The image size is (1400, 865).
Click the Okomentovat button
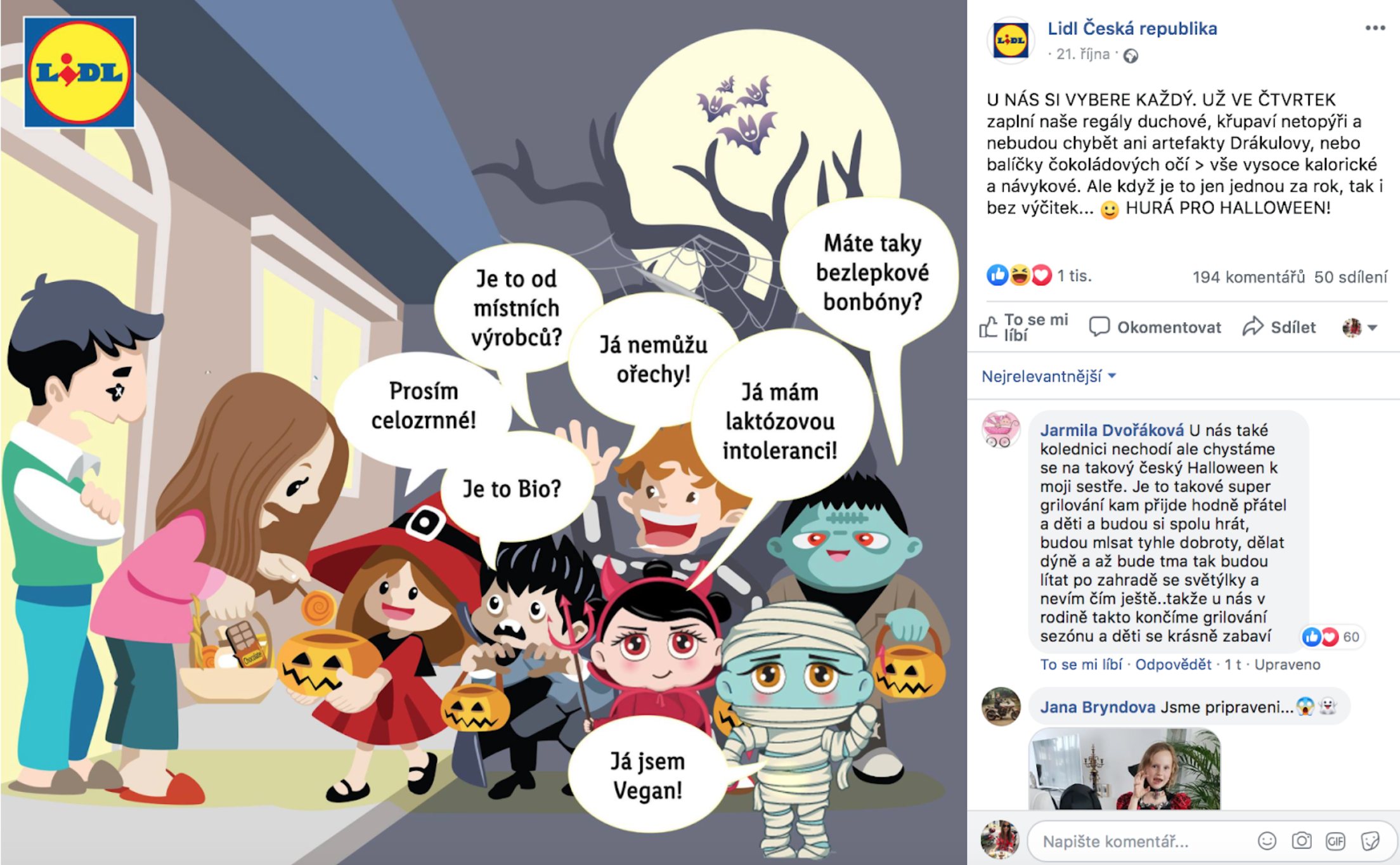click(x=1155, y=327)
